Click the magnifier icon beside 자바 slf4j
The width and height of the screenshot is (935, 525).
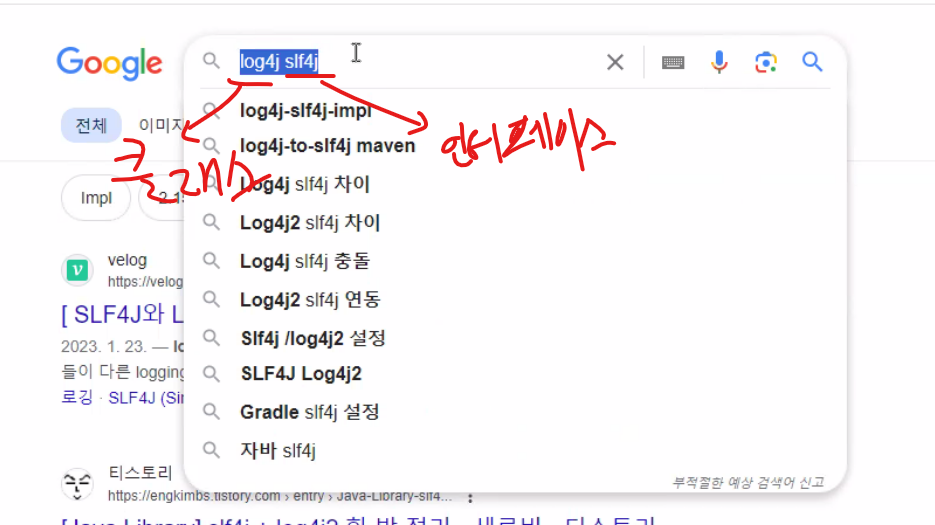pyautogui.click(x=211, y=449)
